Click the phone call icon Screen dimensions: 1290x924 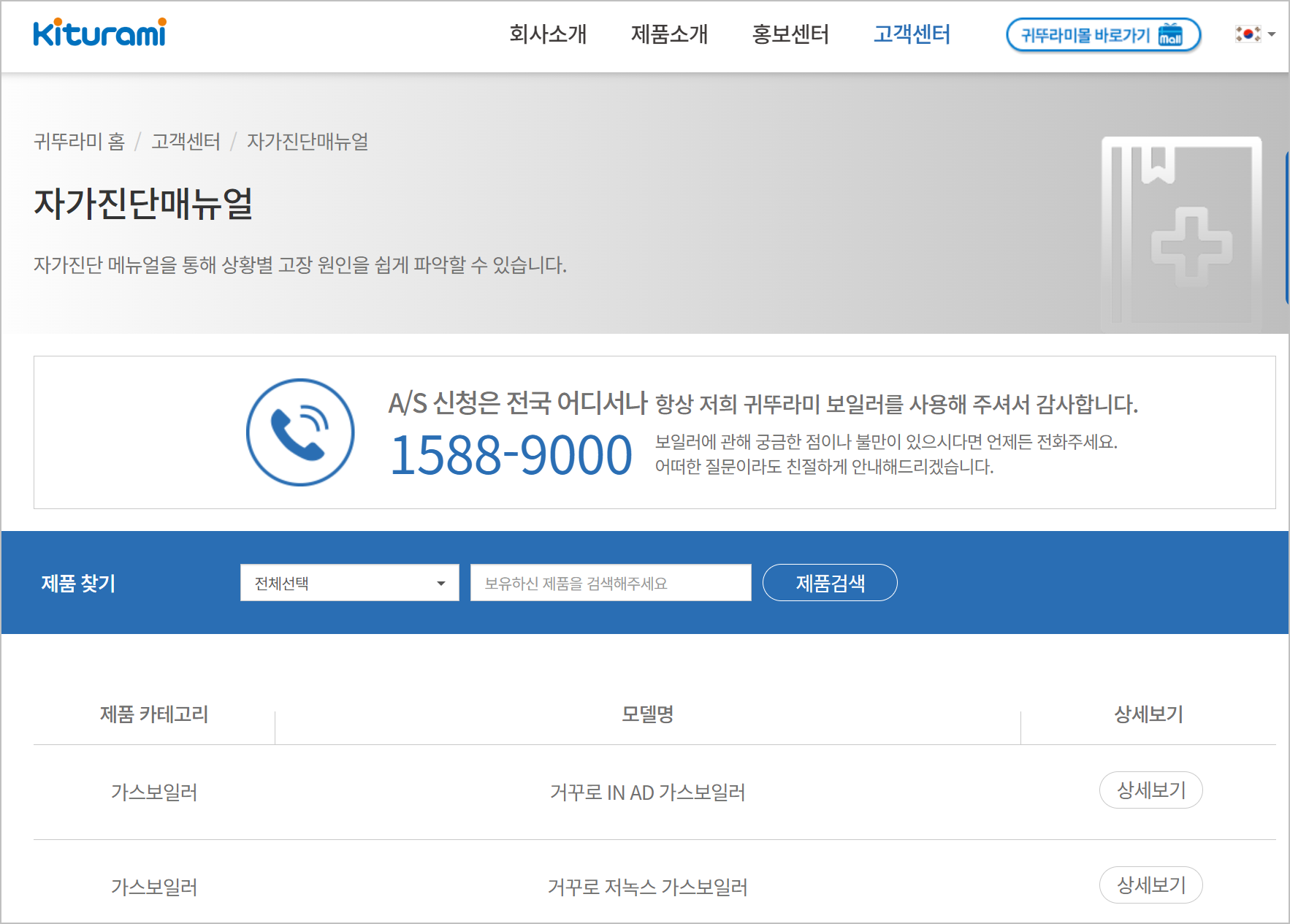click(300, 432)
